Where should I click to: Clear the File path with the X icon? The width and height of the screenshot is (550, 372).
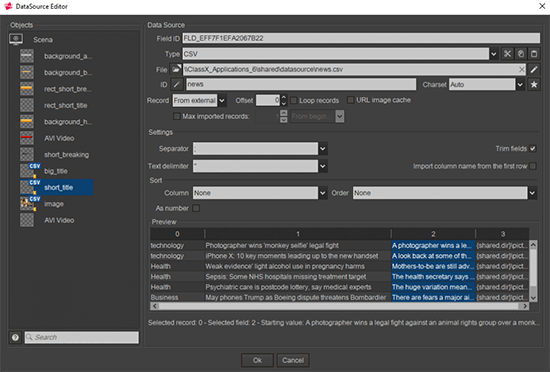[x=522, y=69]
